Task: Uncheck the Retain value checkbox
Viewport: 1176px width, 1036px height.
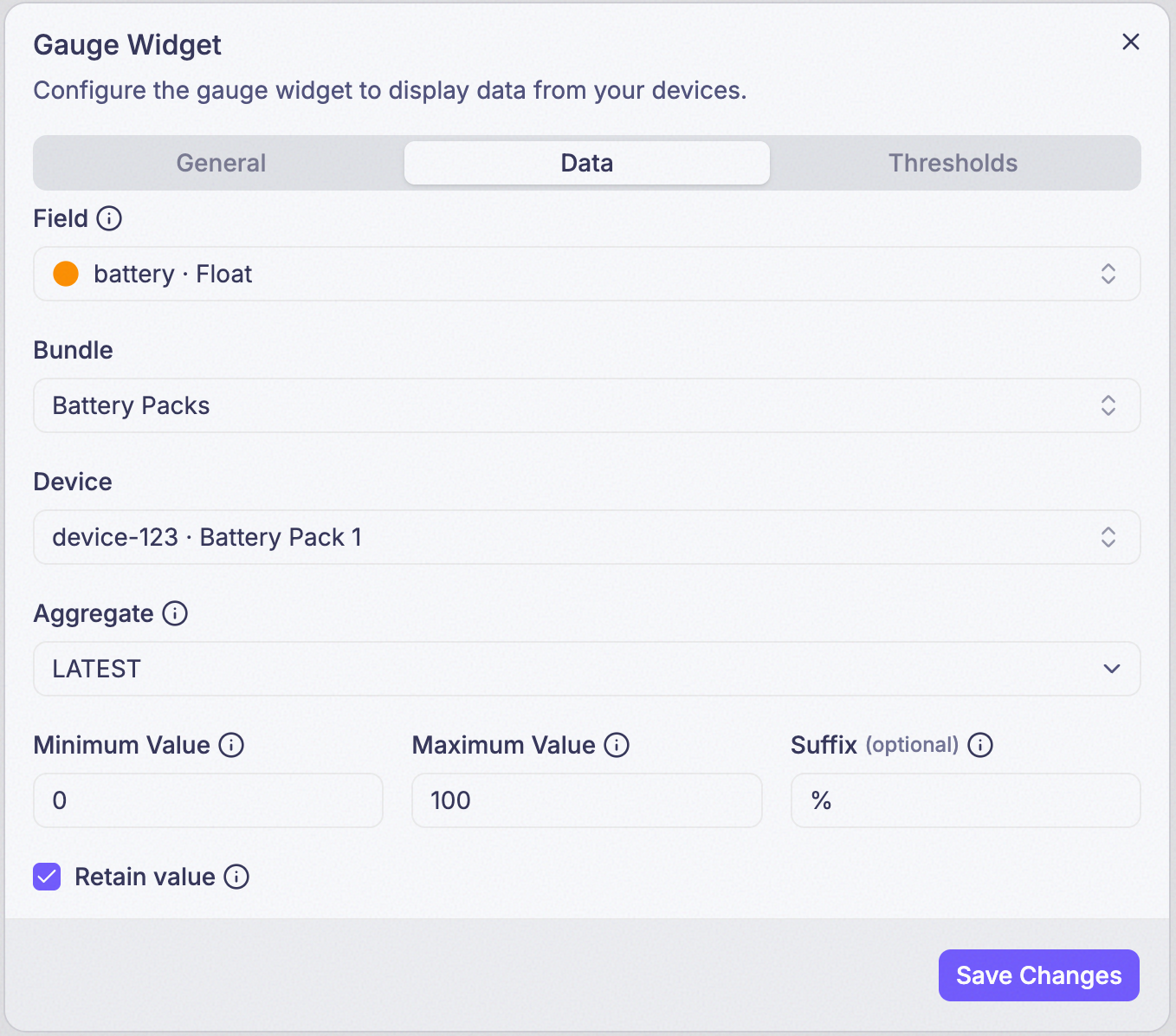Action: 47,877
